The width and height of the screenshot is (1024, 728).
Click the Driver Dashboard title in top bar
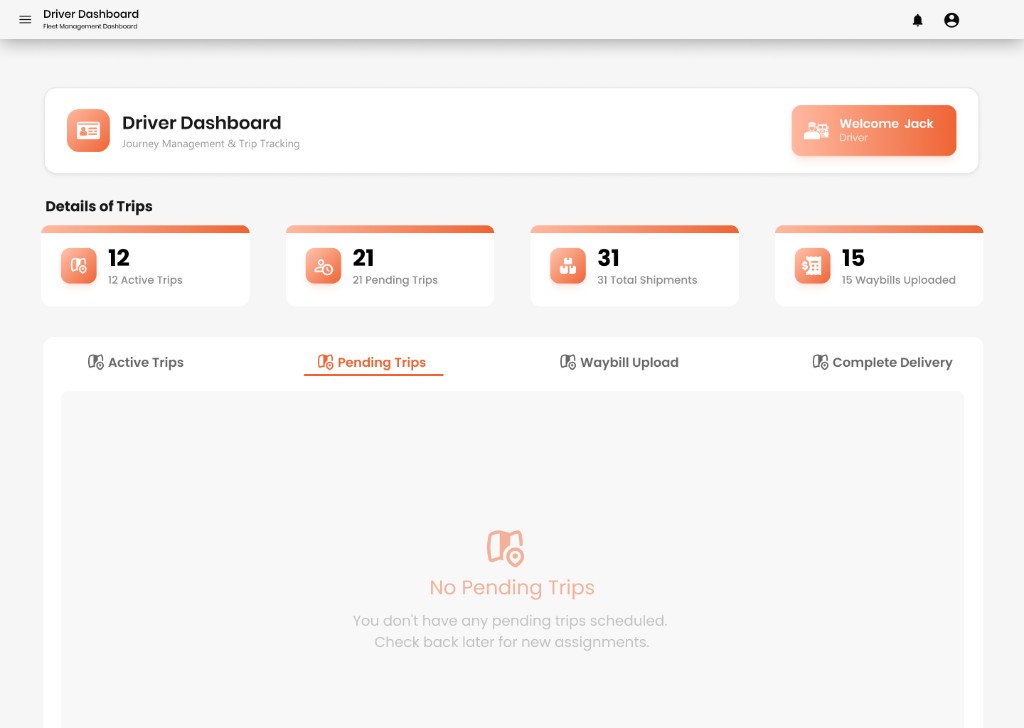tap(91, 14)
